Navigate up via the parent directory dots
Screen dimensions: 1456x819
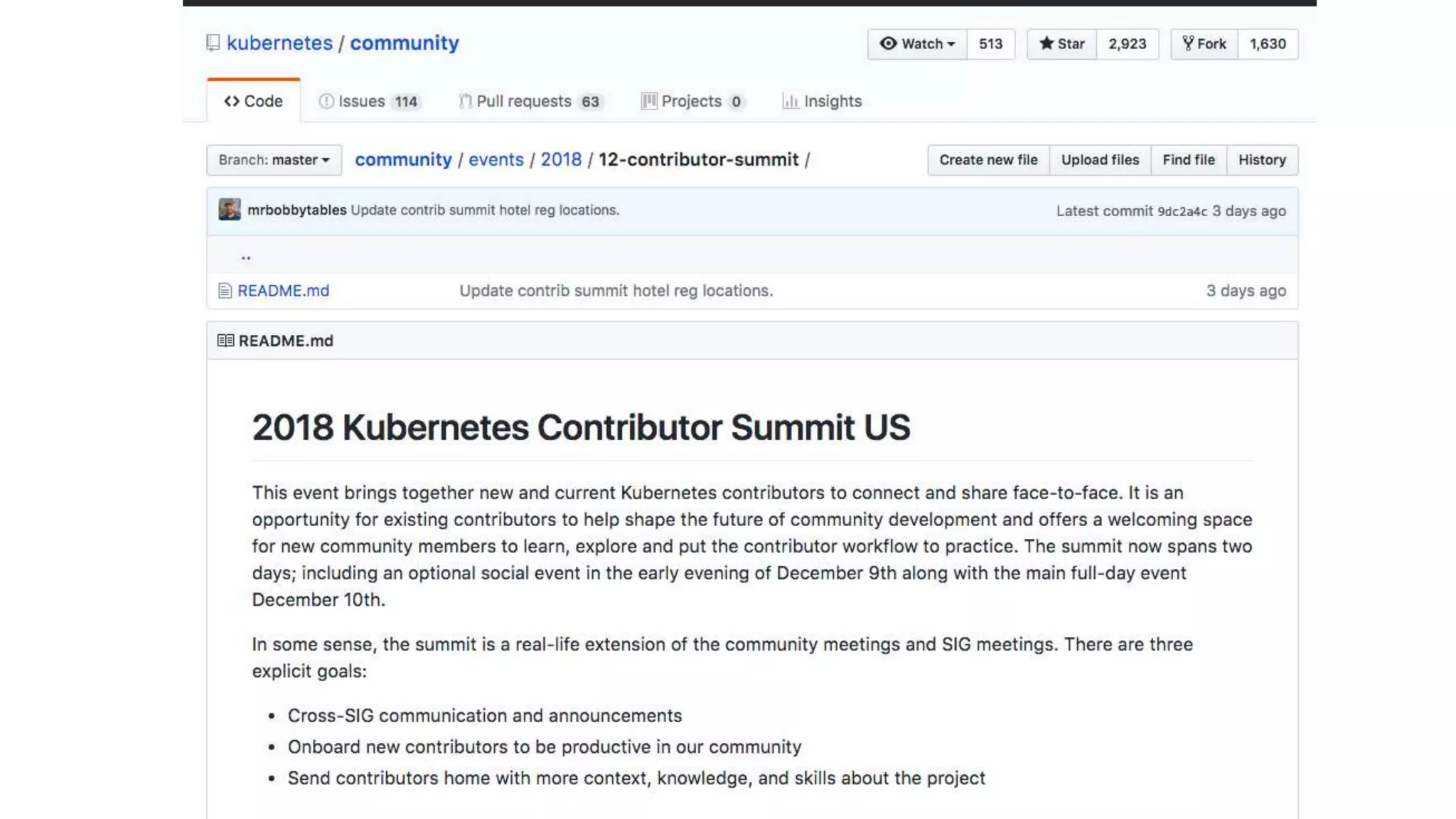point(246,257)
